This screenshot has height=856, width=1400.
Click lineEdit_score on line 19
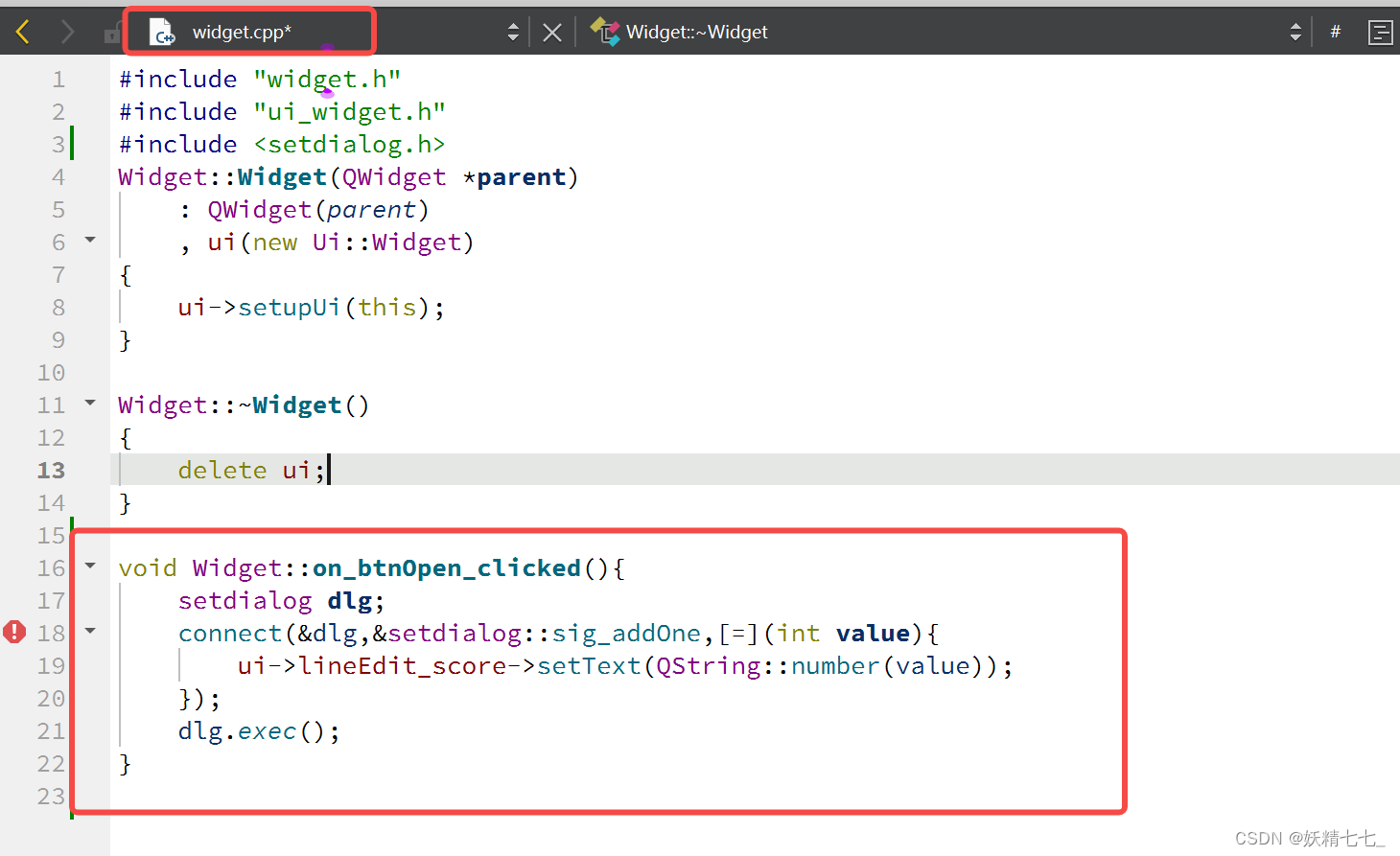[402, 666]
